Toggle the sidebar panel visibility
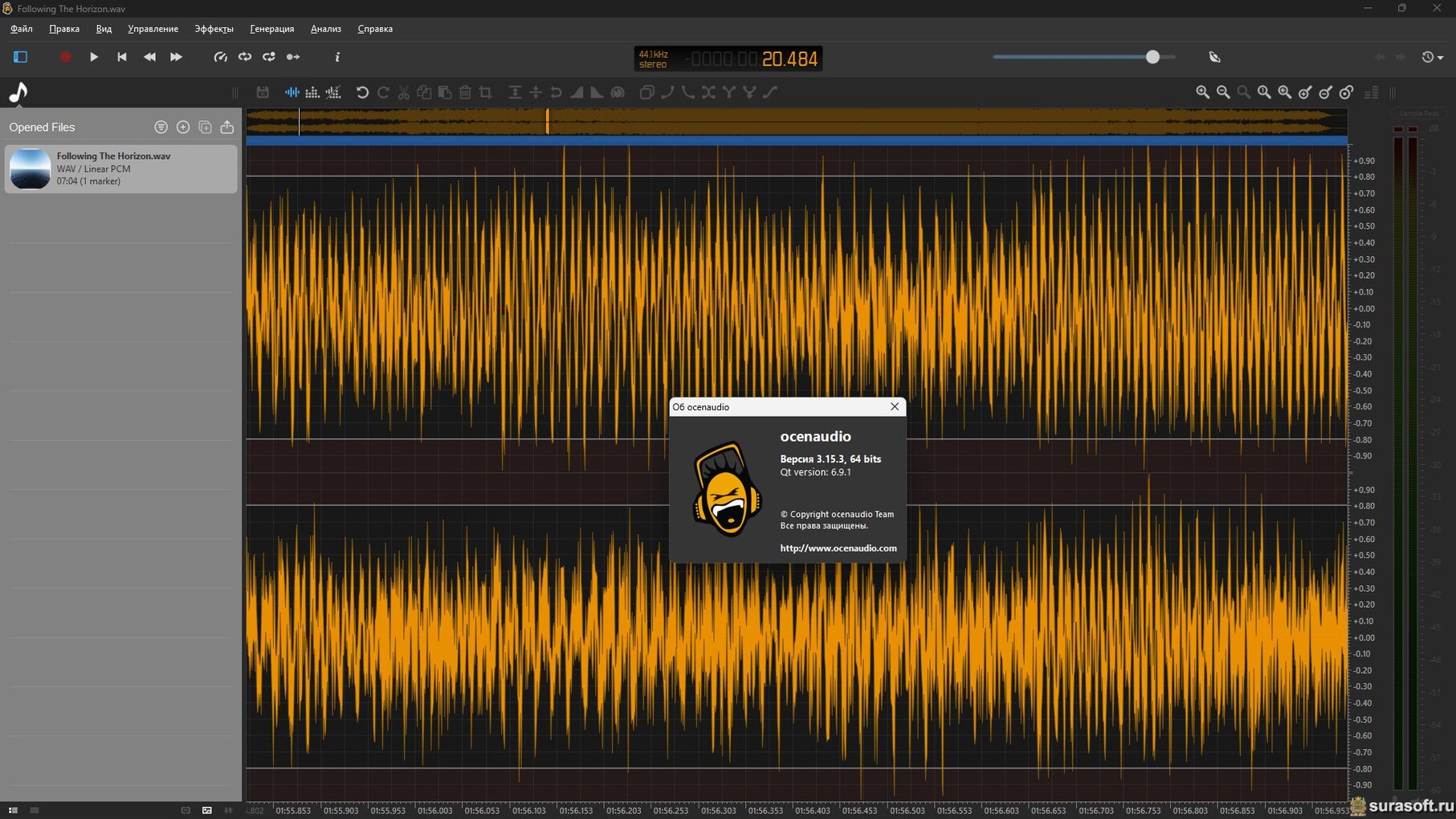This screenshot has width=1456, height=819. pyautogui.click(x=21, y=57)
